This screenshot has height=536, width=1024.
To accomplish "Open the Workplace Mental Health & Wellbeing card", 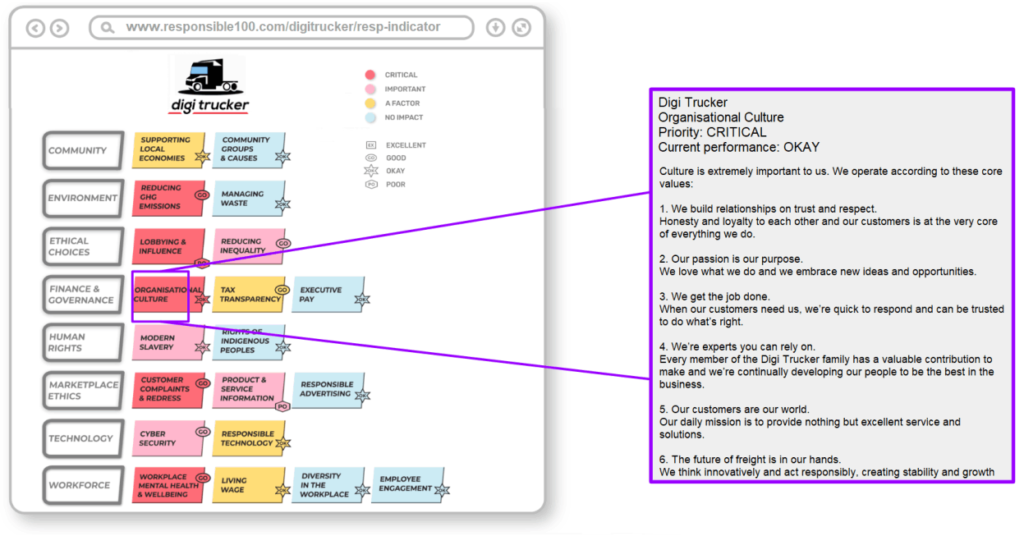I will [168, 486].
